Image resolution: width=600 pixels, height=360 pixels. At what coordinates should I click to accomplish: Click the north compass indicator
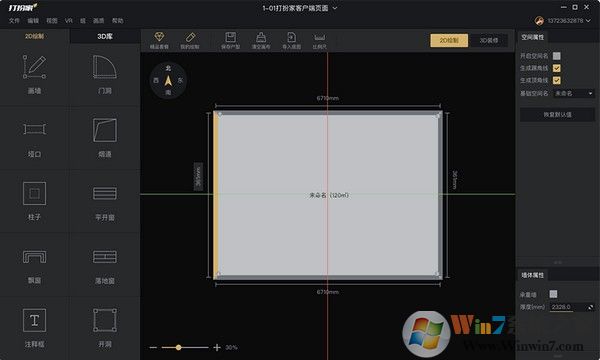(168, 80)
